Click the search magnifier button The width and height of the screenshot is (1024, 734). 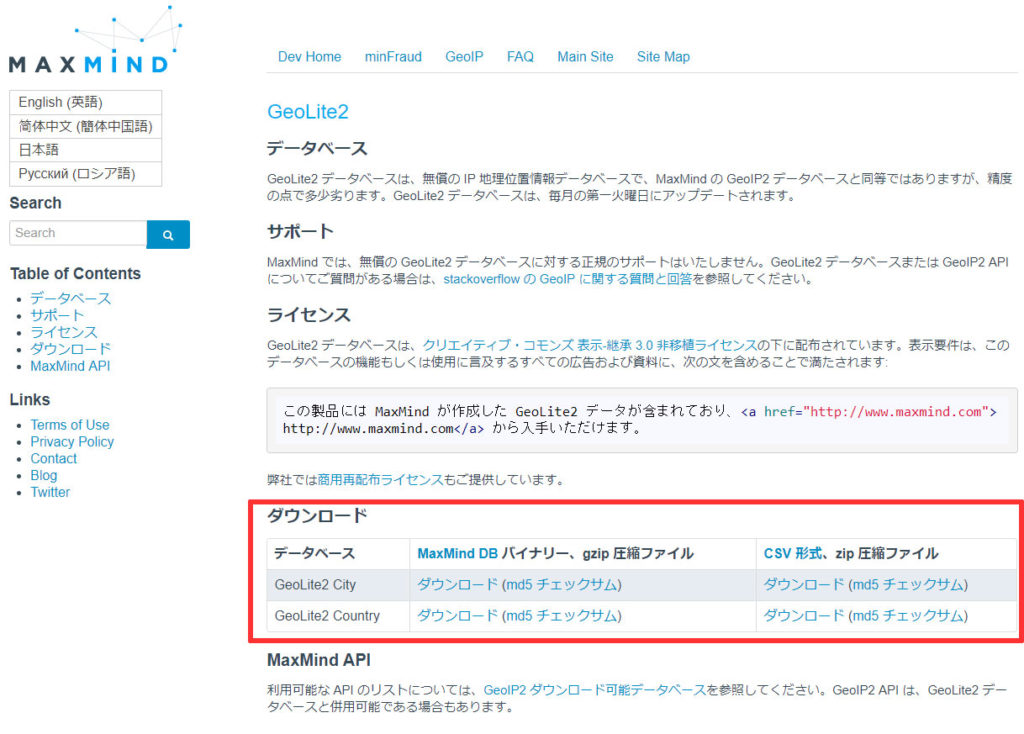(x=168, y=234)
